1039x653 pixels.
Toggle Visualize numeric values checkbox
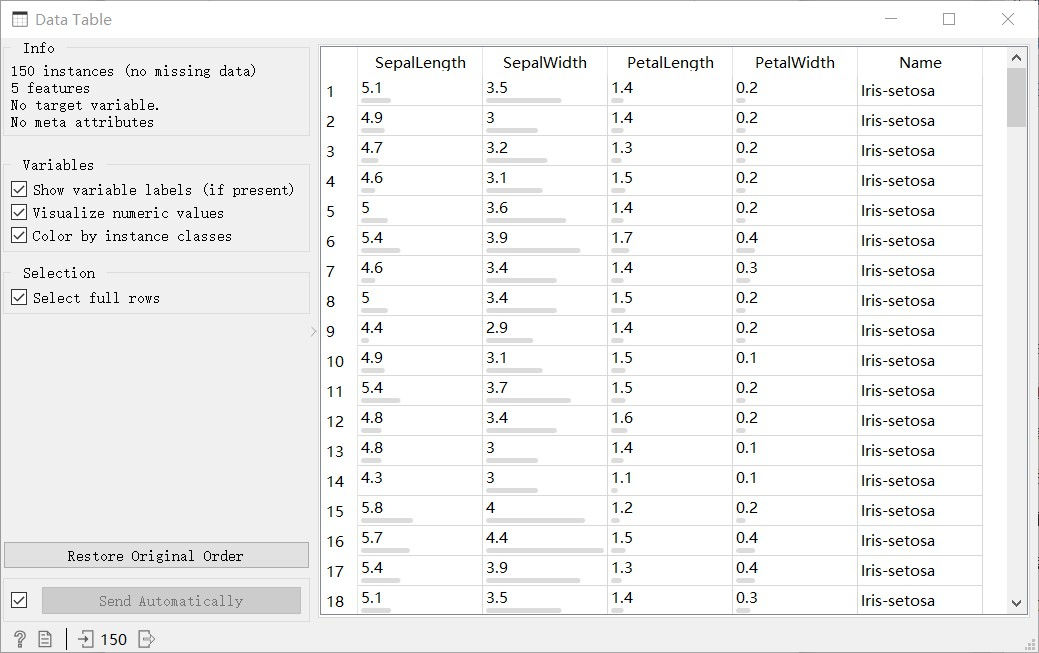[x=19, y=213]
